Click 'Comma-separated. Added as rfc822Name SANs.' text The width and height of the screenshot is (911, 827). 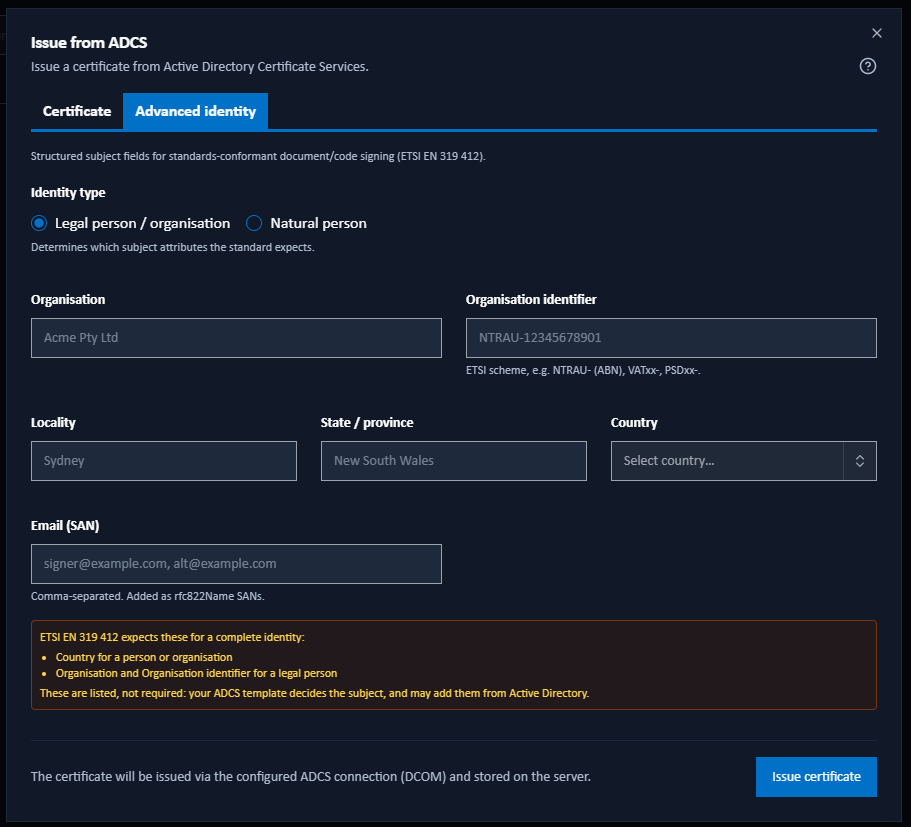(x=148, y=596)
